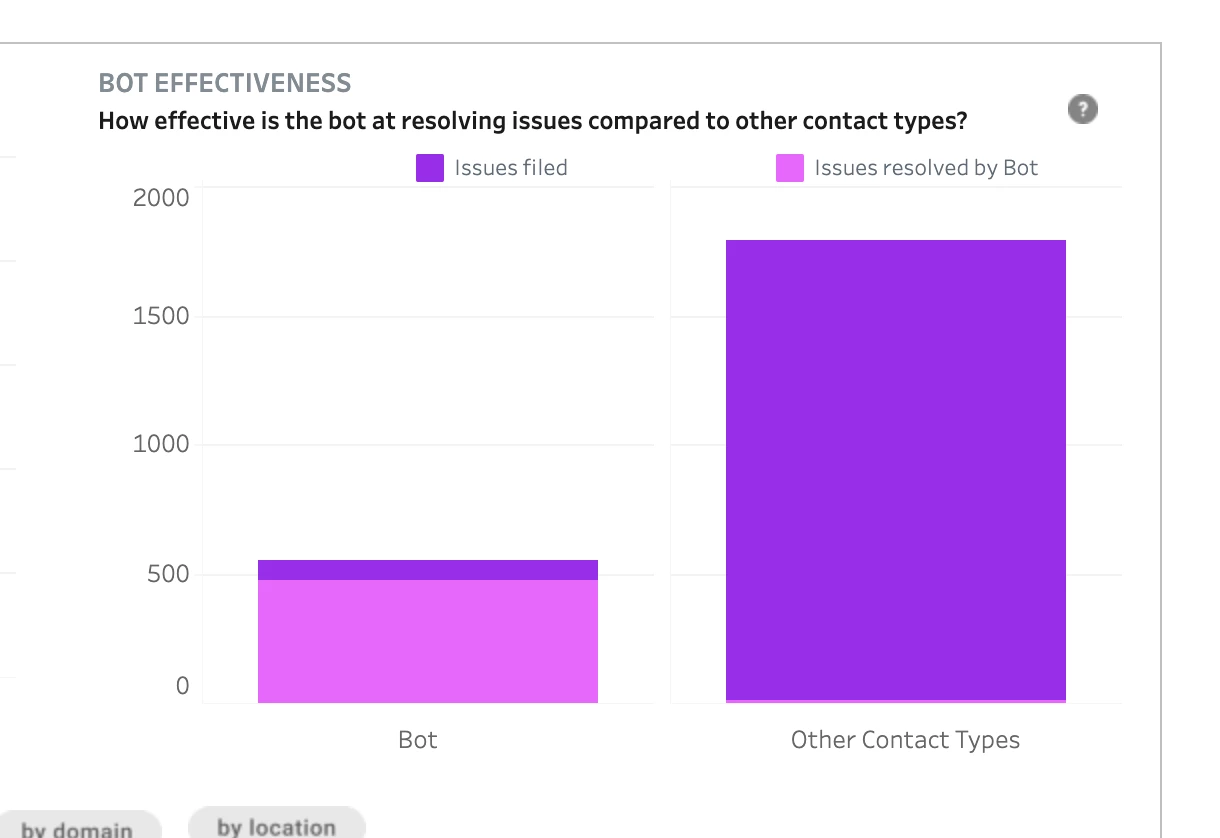Click the by location button
1220x838 pixels.
[277, 826]
